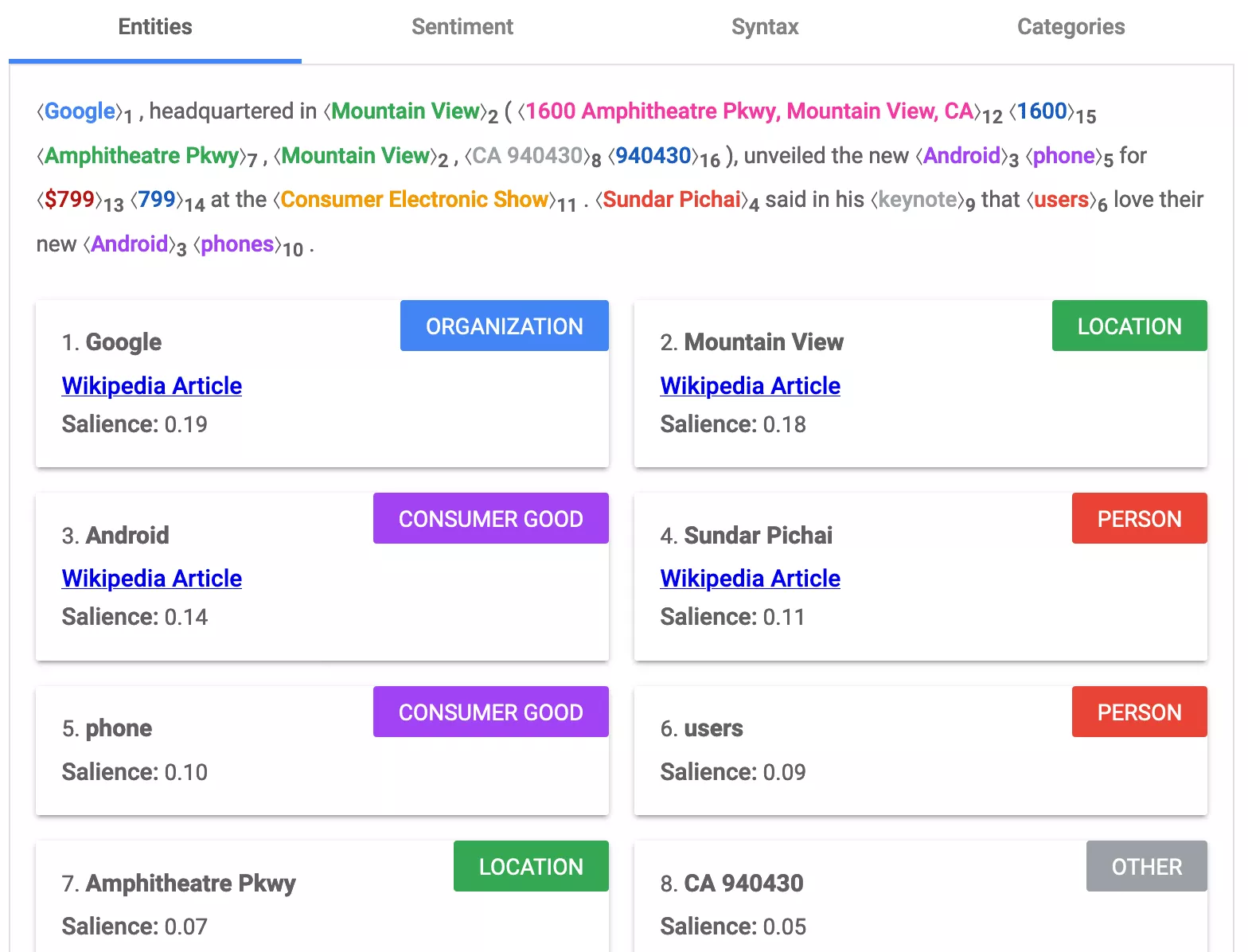Click '1600 Amphitheatre Pkwy, Mountain View, CA' entity

(x=750, y=111)
